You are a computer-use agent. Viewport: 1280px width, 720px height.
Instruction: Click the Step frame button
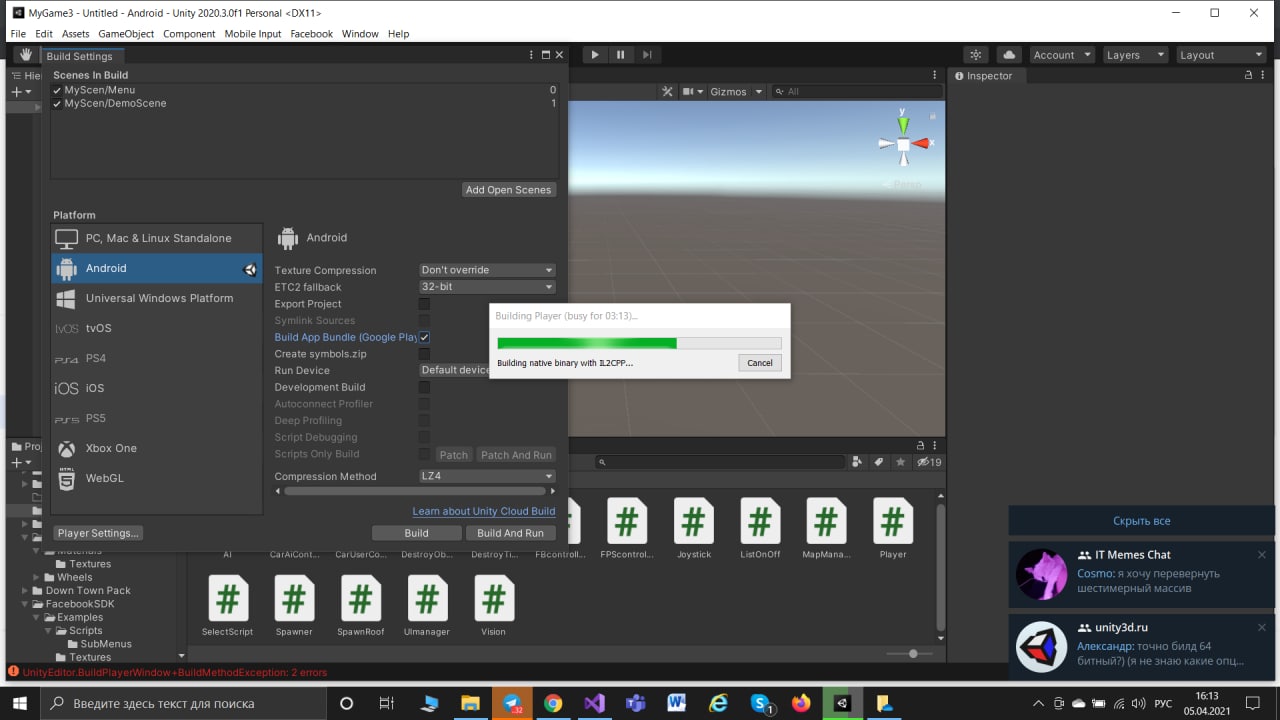pos(647,55)
